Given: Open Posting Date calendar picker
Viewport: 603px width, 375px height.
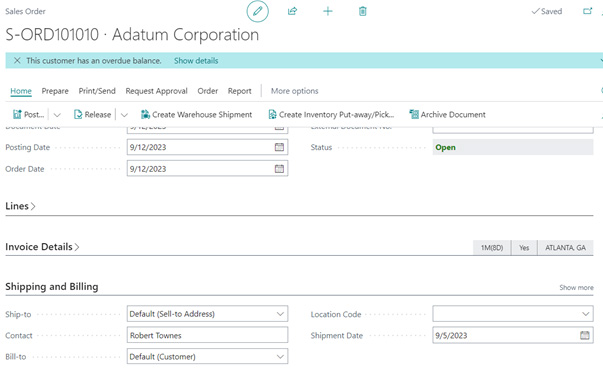Looking at the screenshot, I should coord(279,147).
